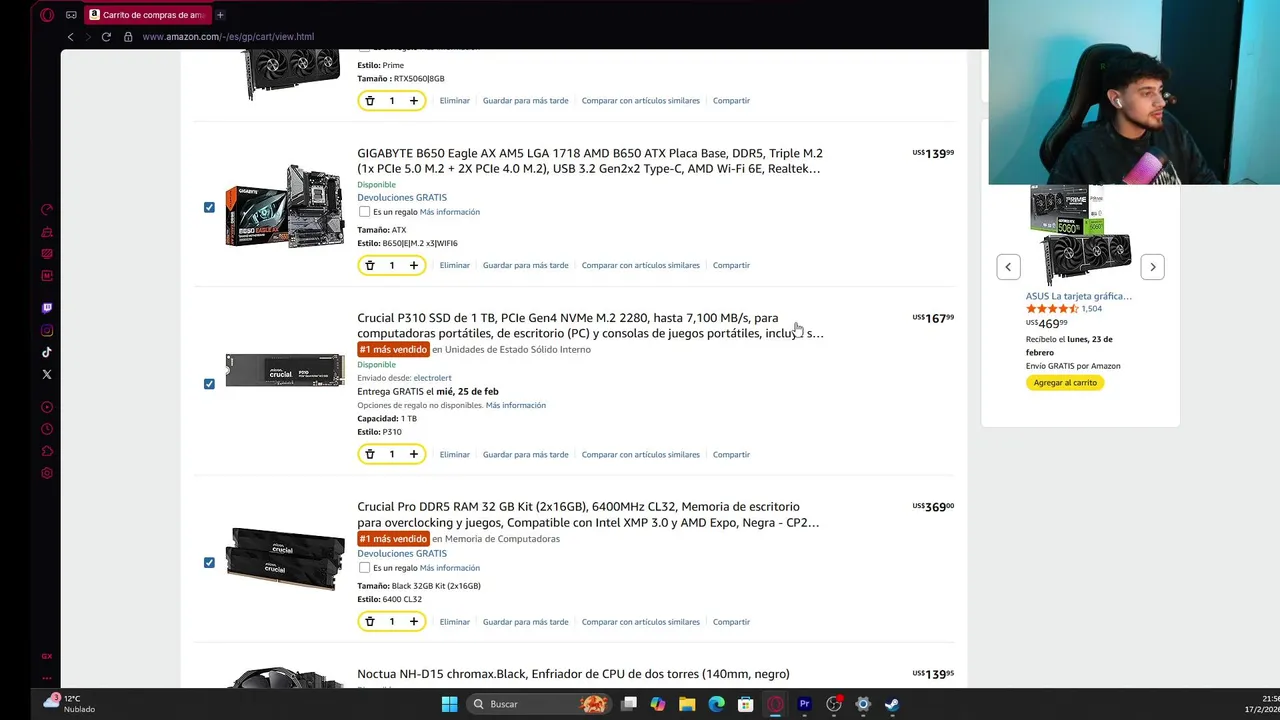Screen dimensions: 1280x720
Task: Click the Opera GX logo menu
Action: coord(47,15)
